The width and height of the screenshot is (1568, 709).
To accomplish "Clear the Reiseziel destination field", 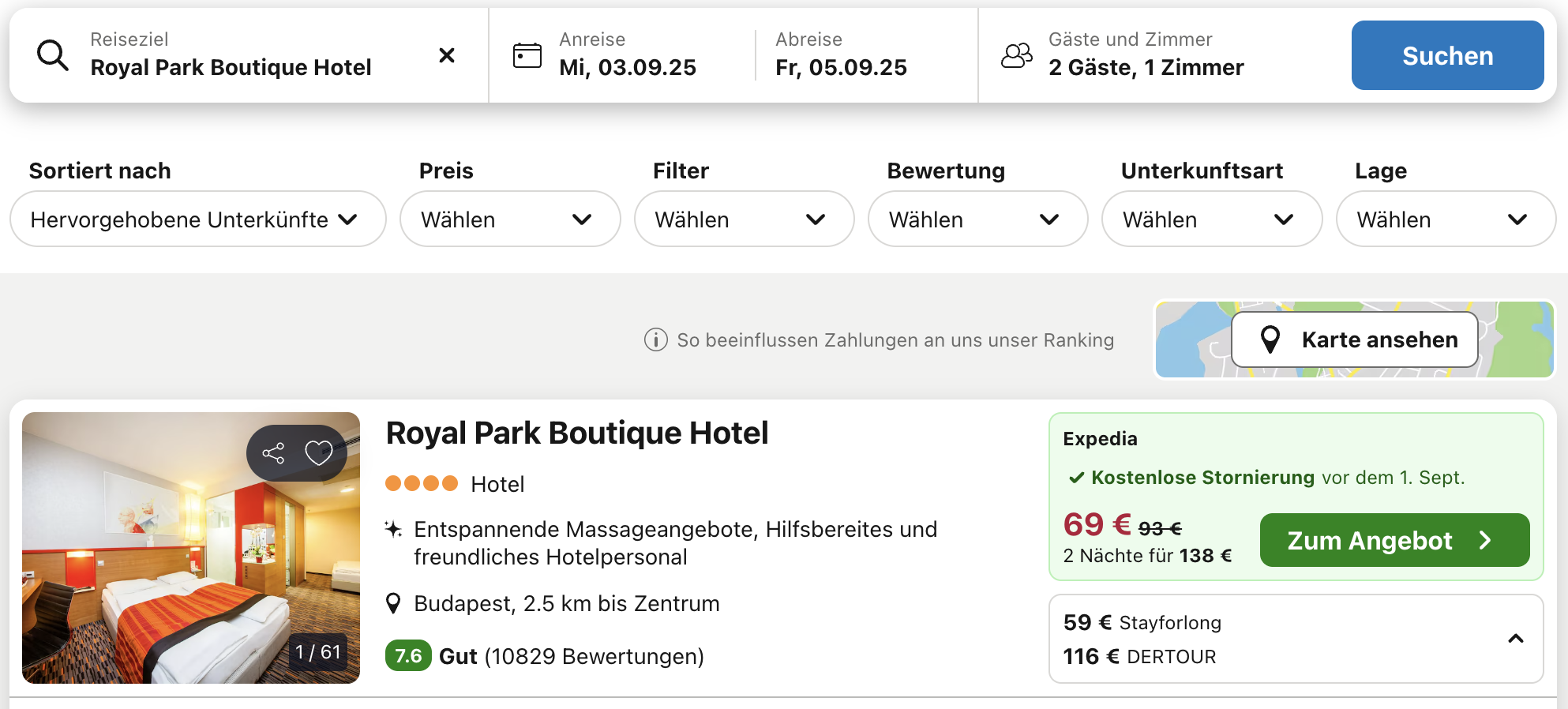I will click(x=447, y=55).
